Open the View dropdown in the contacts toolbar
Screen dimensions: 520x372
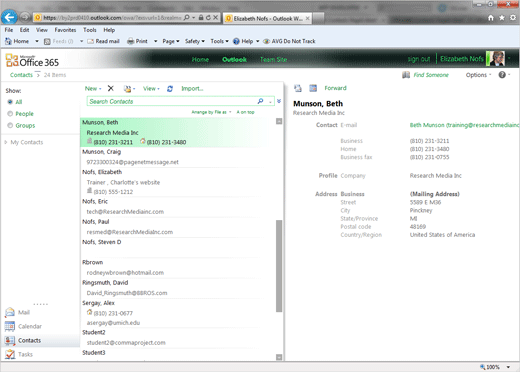151,89
